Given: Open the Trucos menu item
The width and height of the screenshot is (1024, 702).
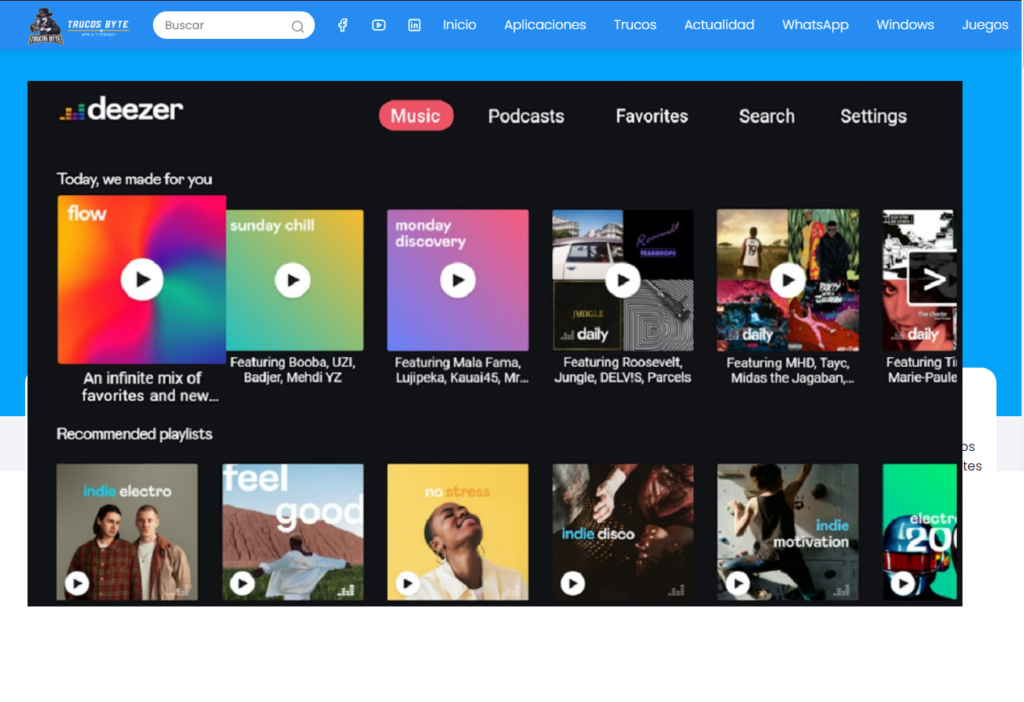Looking at the screenshot, I should point(635,25).
